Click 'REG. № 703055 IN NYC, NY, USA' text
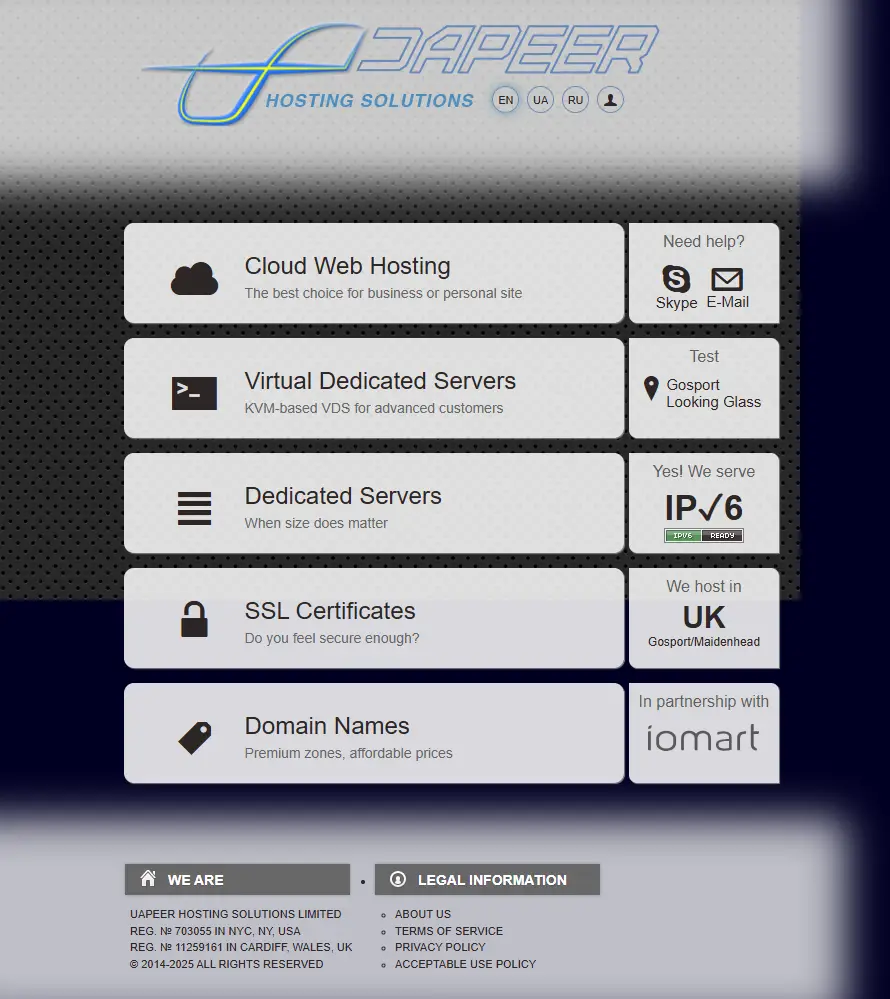Viewport: 890px width, 999px height. [215, 931]
